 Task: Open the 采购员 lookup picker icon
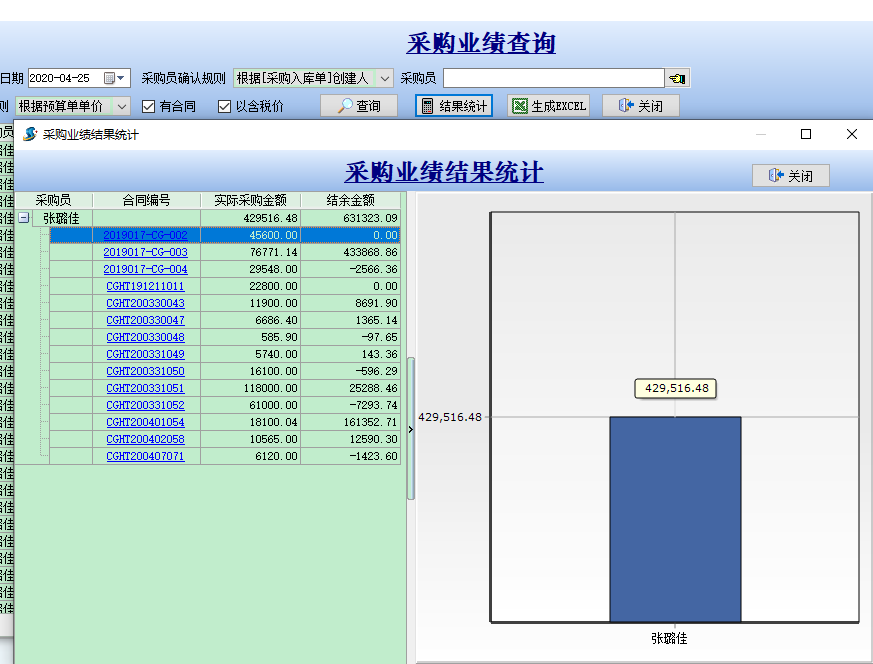click(678, 78)
